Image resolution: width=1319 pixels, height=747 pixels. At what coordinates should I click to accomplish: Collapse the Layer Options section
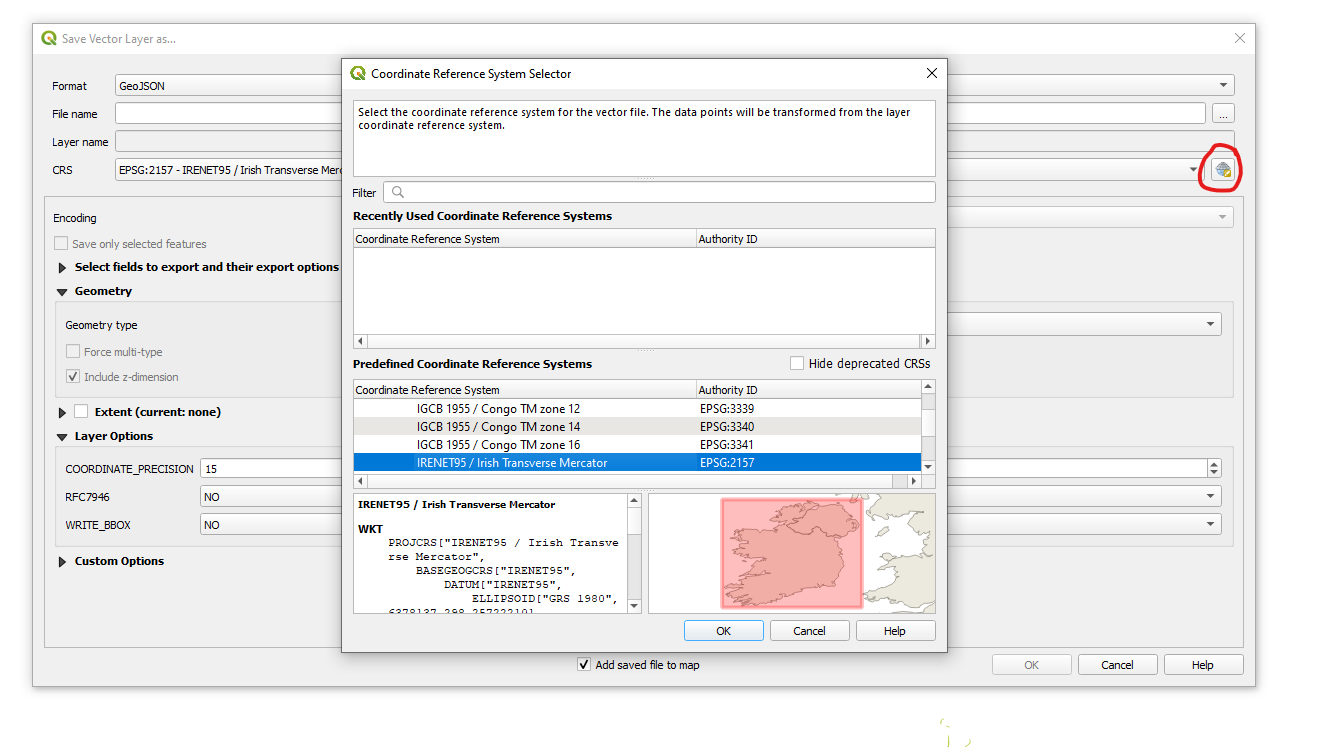click(63, 437)
